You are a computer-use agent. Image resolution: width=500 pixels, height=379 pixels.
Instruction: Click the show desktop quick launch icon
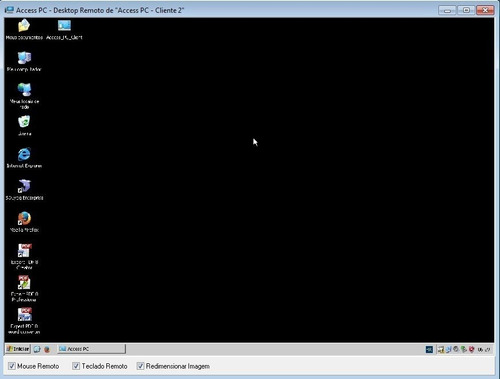[37, 349]
